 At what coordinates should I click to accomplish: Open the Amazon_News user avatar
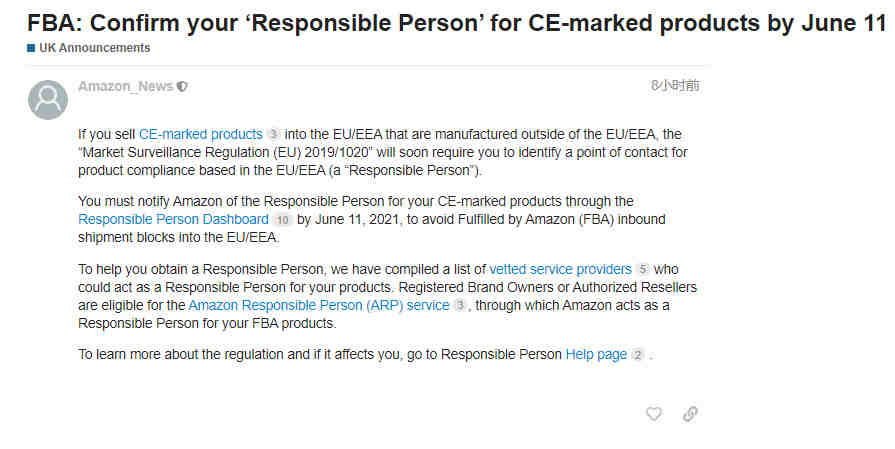coord(48,100)
